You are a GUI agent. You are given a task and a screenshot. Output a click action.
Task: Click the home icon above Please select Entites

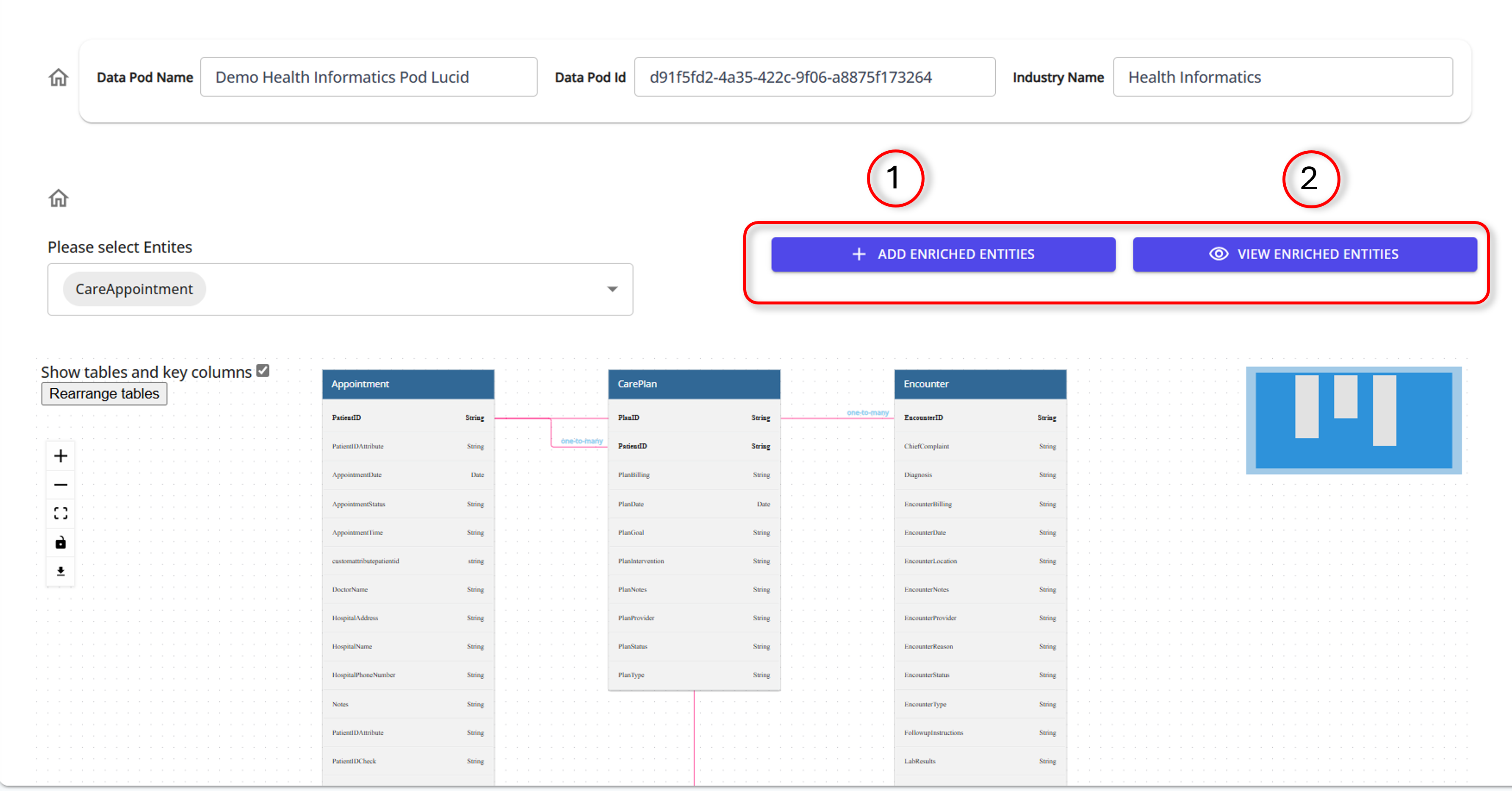pos(58,198)
